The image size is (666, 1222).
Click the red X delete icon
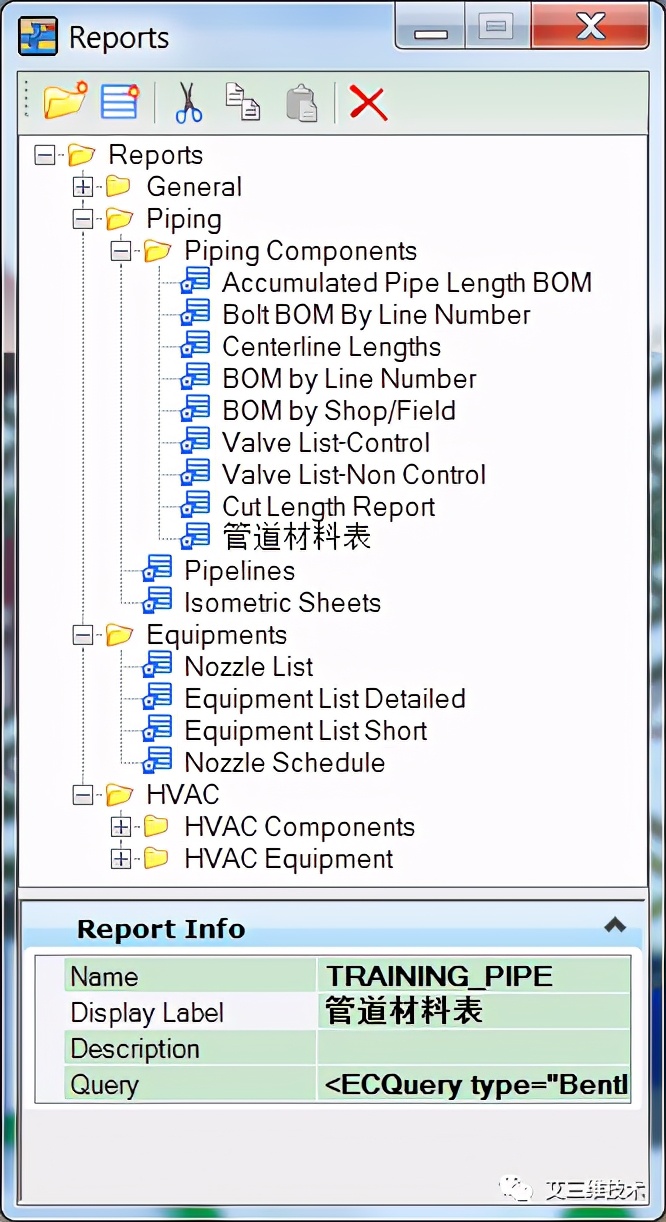coord(368,102)
